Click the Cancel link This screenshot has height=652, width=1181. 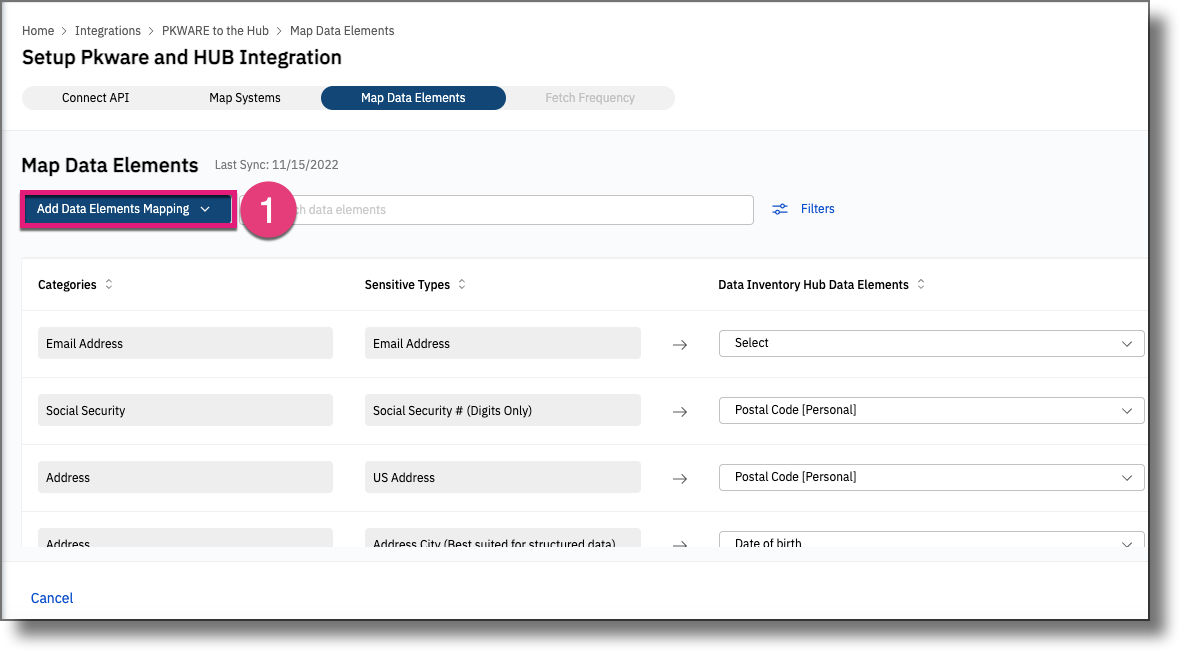pyautogui.click(x=52, y=598)
